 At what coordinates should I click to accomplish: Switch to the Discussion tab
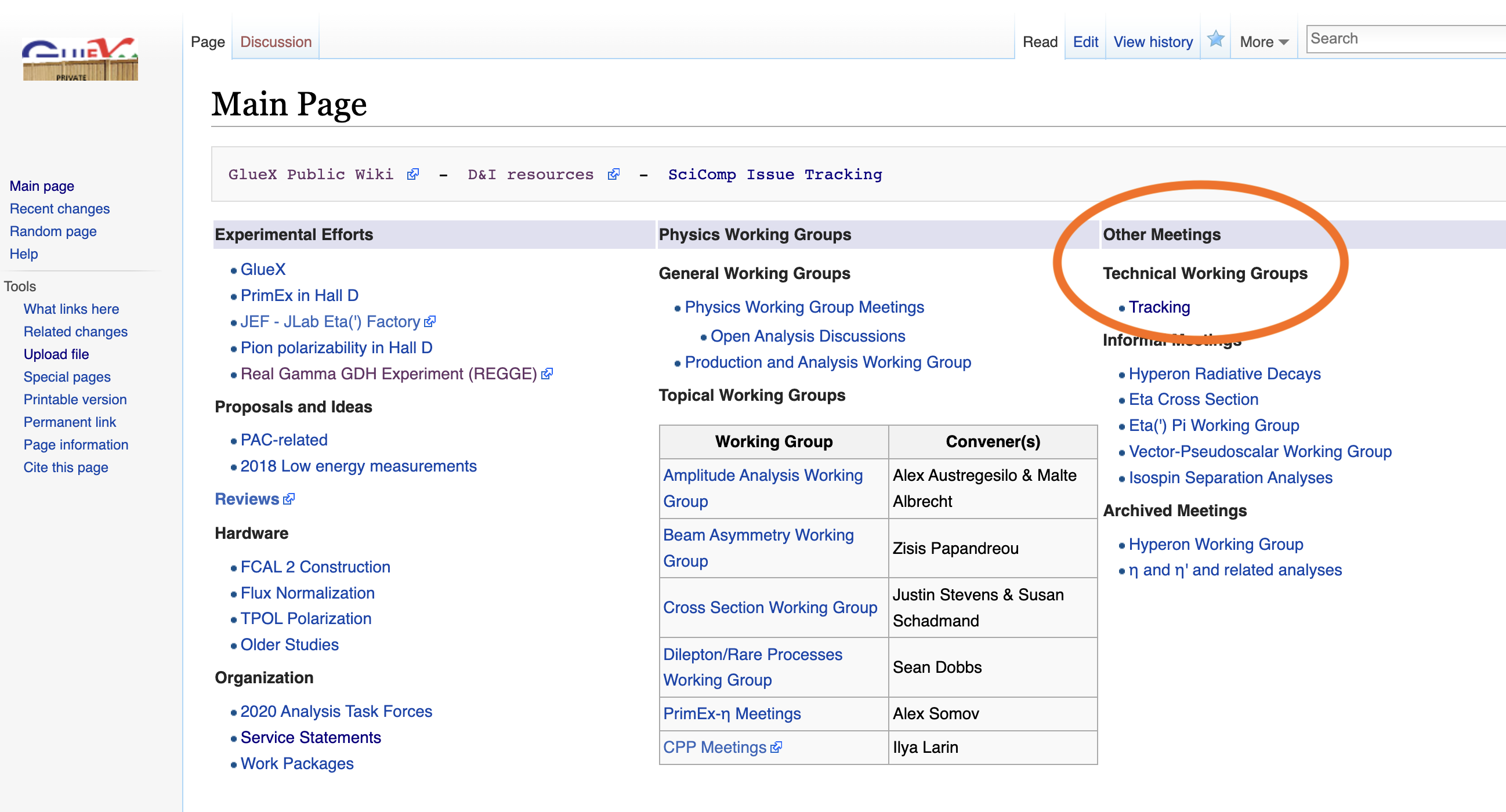(276, 42)
